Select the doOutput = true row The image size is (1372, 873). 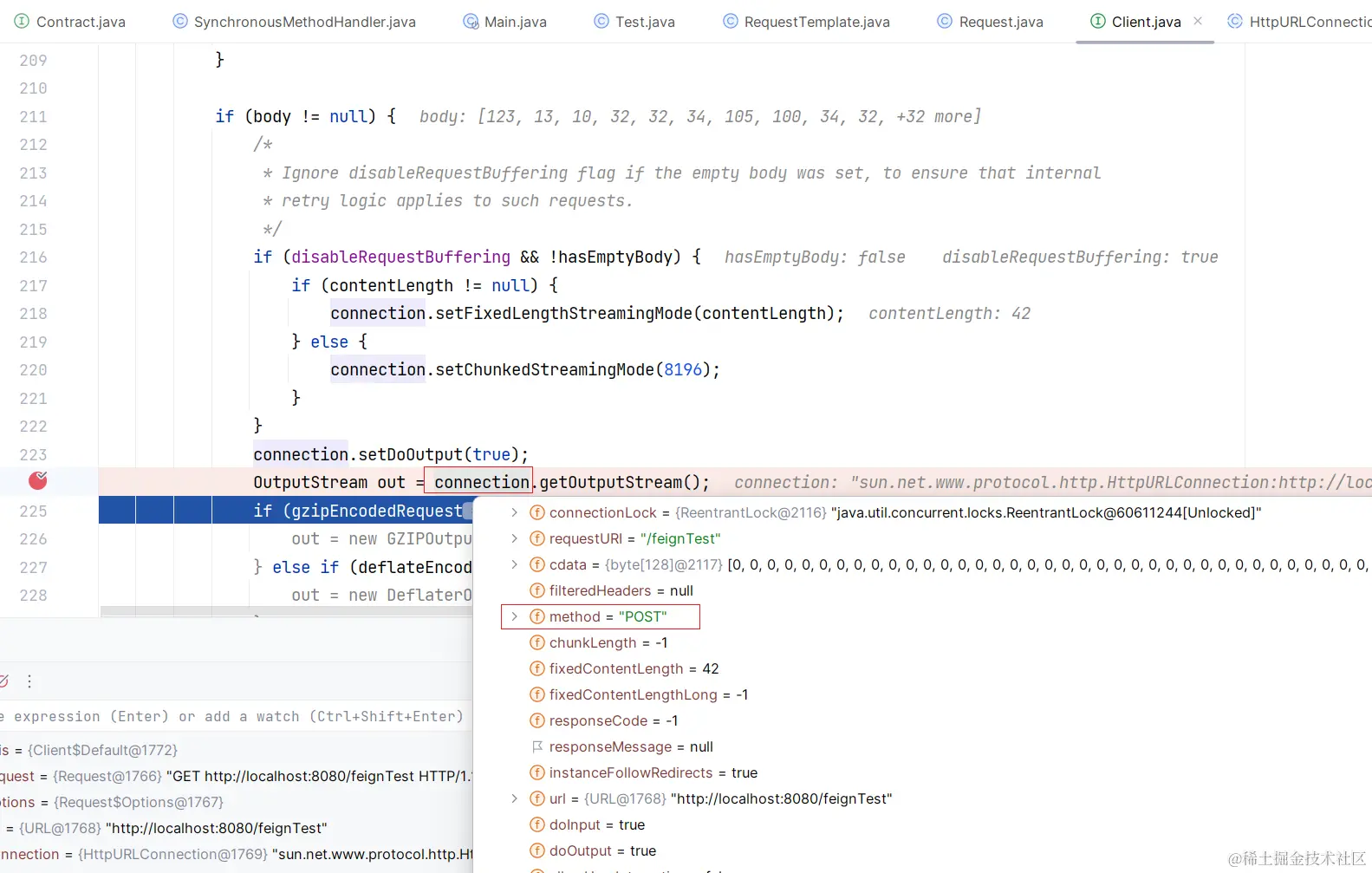[922, 850]
